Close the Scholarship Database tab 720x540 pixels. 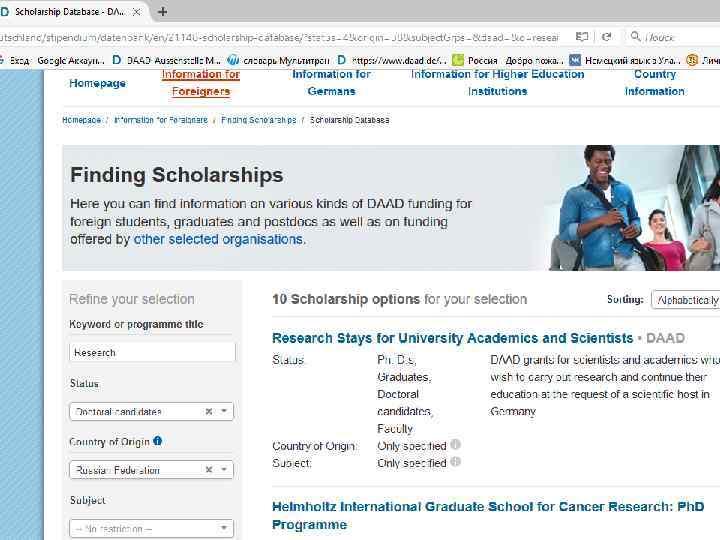click(x=137, y=12)
